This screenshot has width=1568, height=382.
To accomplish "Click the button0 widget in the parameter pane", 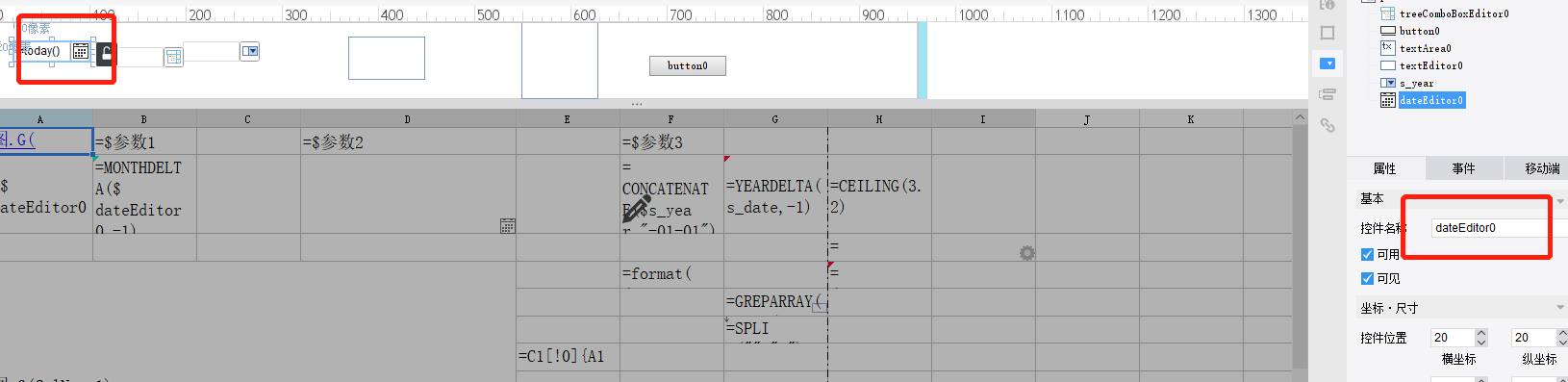I will pos(688,65).
